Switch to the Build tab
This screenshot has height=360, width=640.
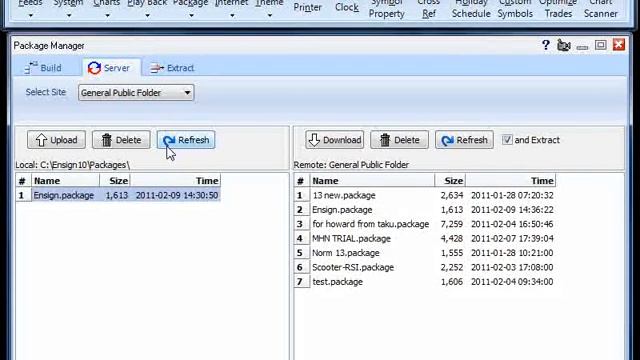tap(43, 68)
